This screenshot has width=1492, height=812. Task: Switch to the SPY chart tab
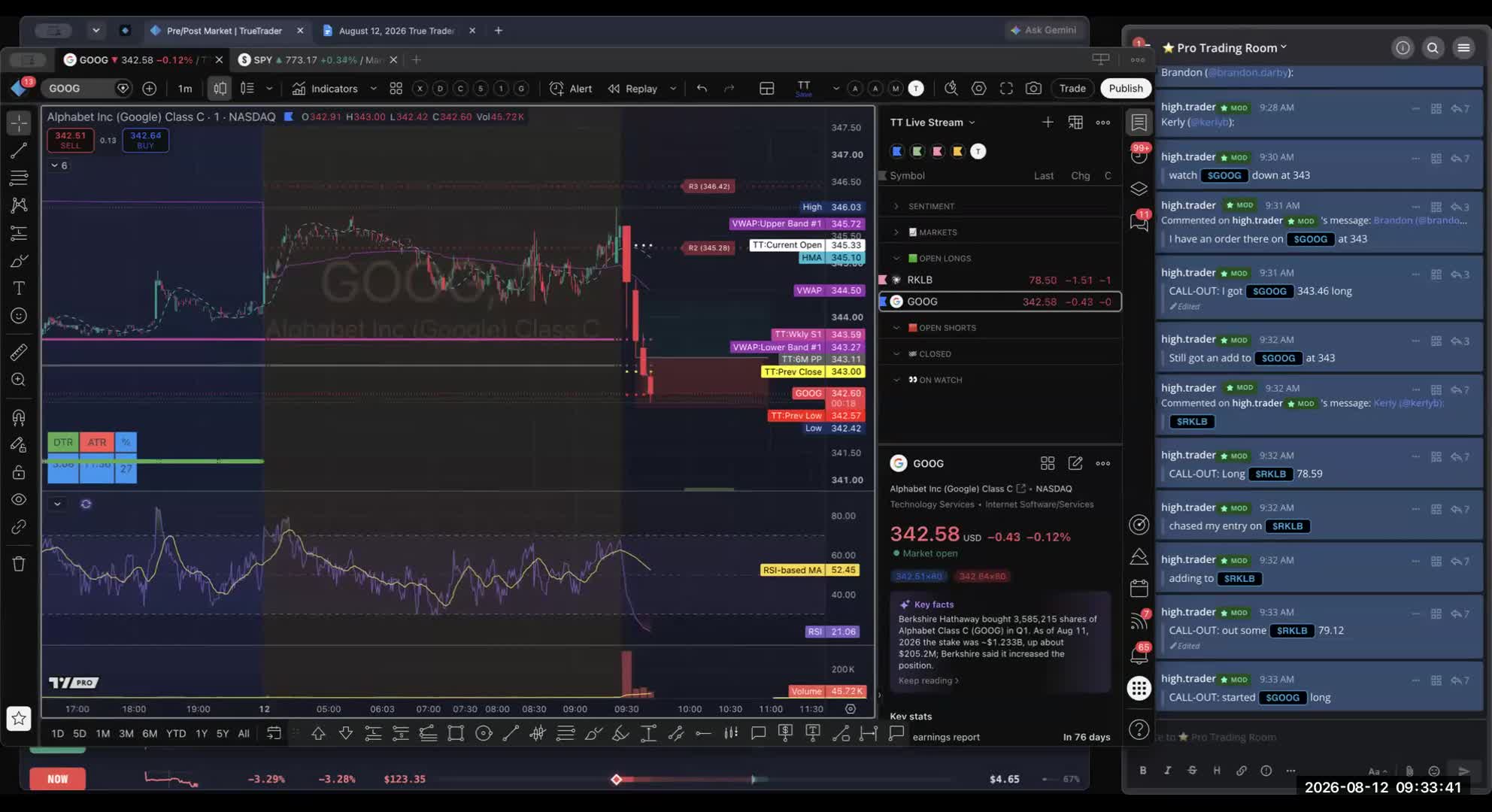tap(317, 59)
